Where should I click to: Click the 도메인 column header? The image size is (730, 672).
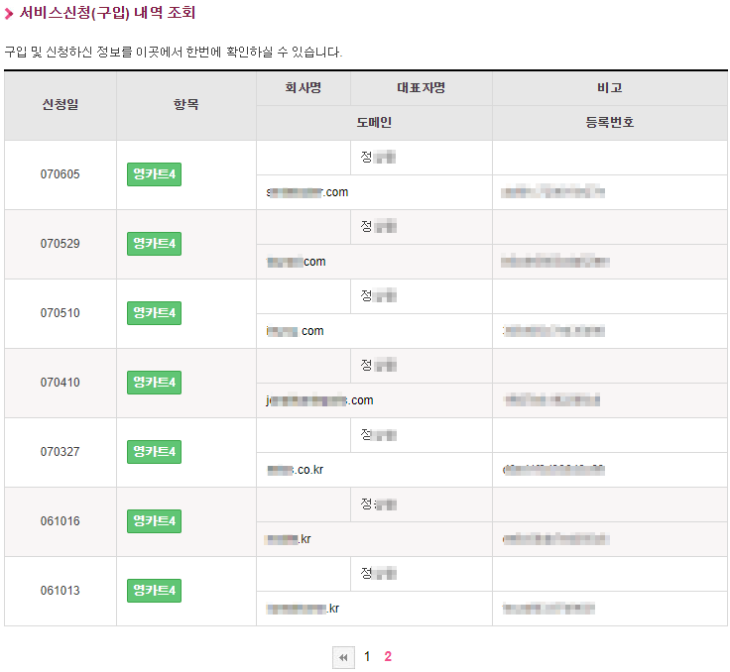(x=374, y=123)
